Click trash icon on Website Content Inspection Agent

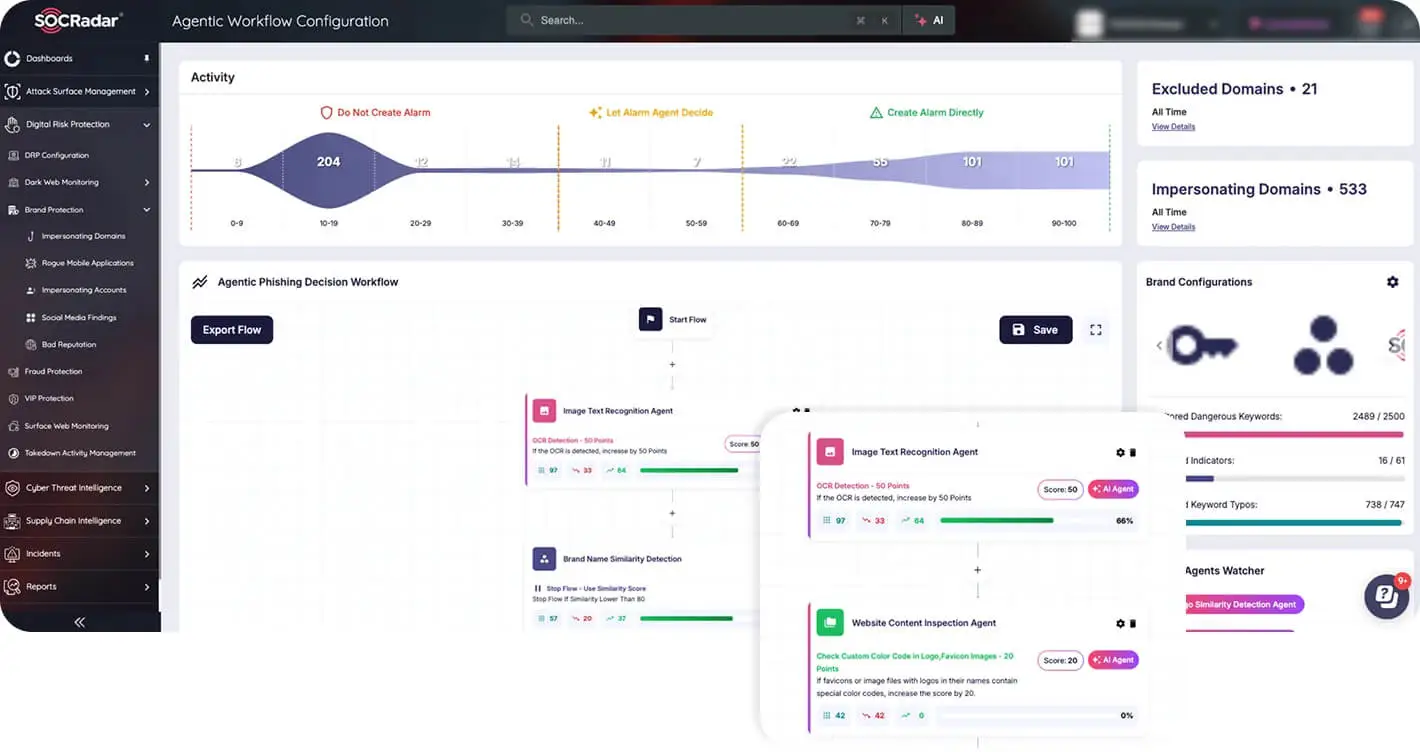[x=1133, y=624]
